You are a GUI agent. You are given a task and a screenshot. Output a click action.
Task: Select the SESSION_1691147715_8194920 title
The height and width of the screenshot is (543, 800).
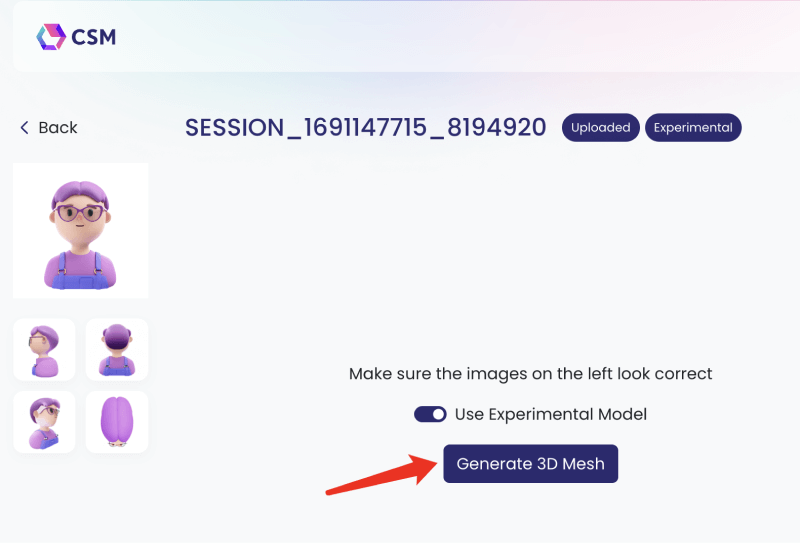[x=366, y=128]
